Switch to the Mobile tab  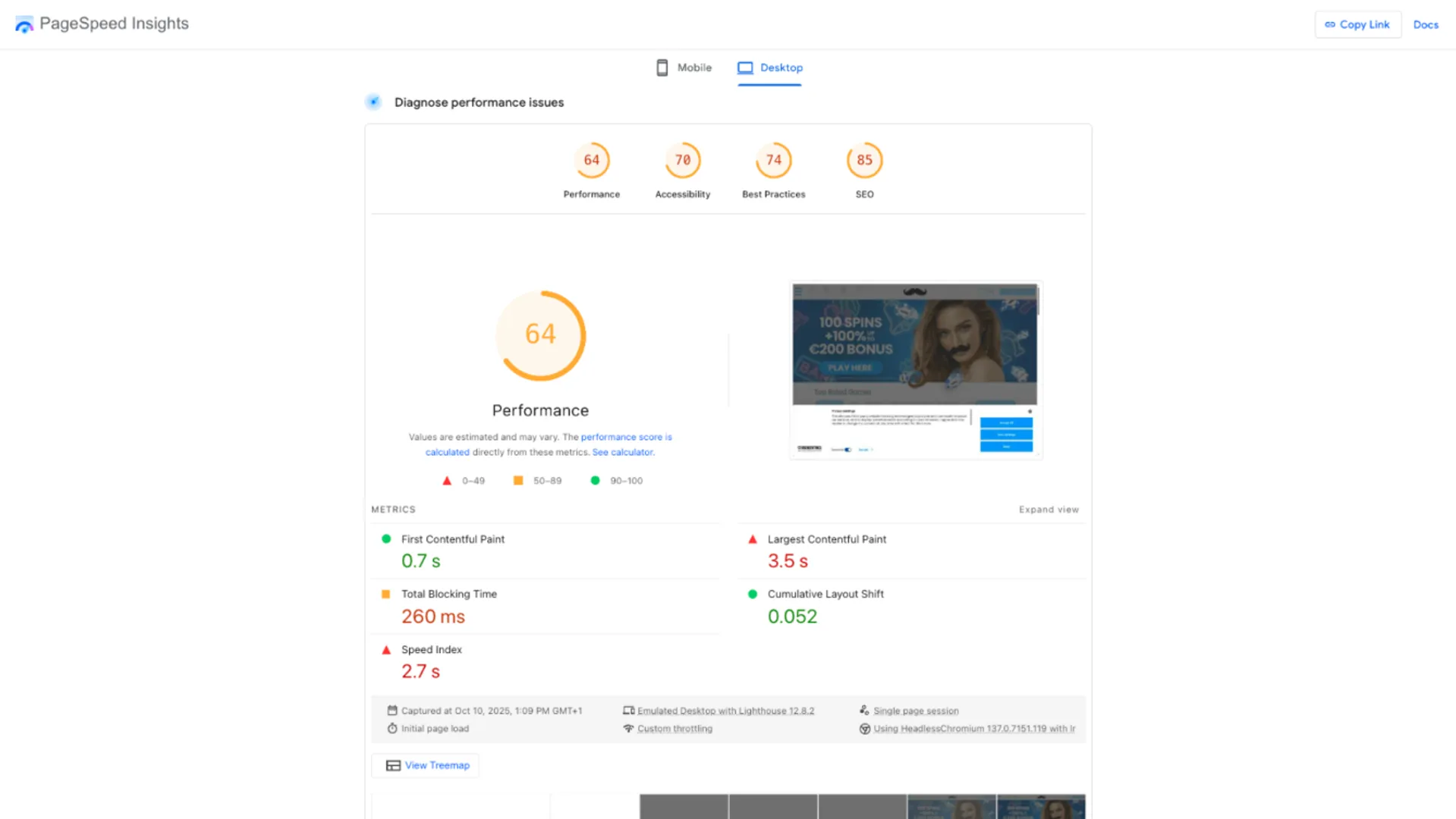coord(684,67)
